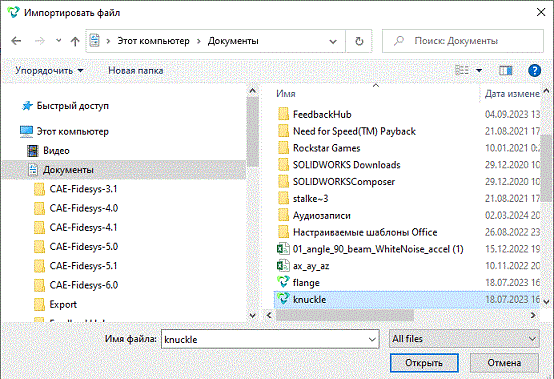This screenshot has height=379, width=554.
Task: Select the Rockstar Games folder icon
Action: (283, 148)
